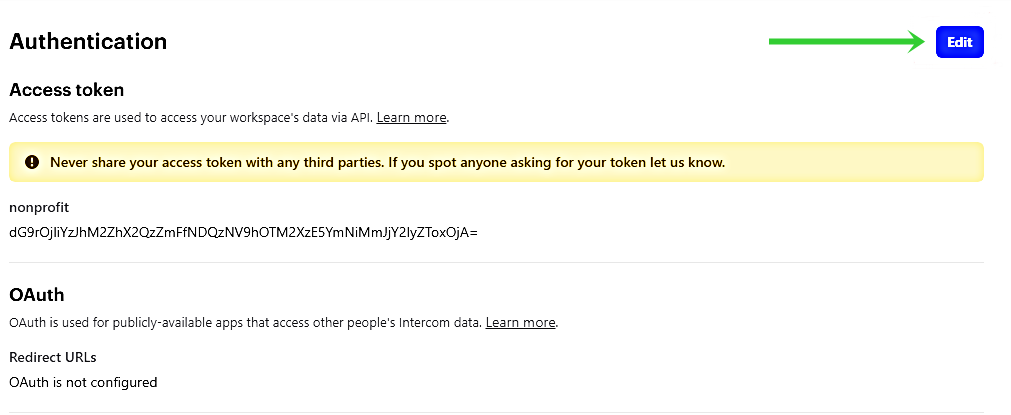Open Learn more link for access tokens

tap(411, 118)
